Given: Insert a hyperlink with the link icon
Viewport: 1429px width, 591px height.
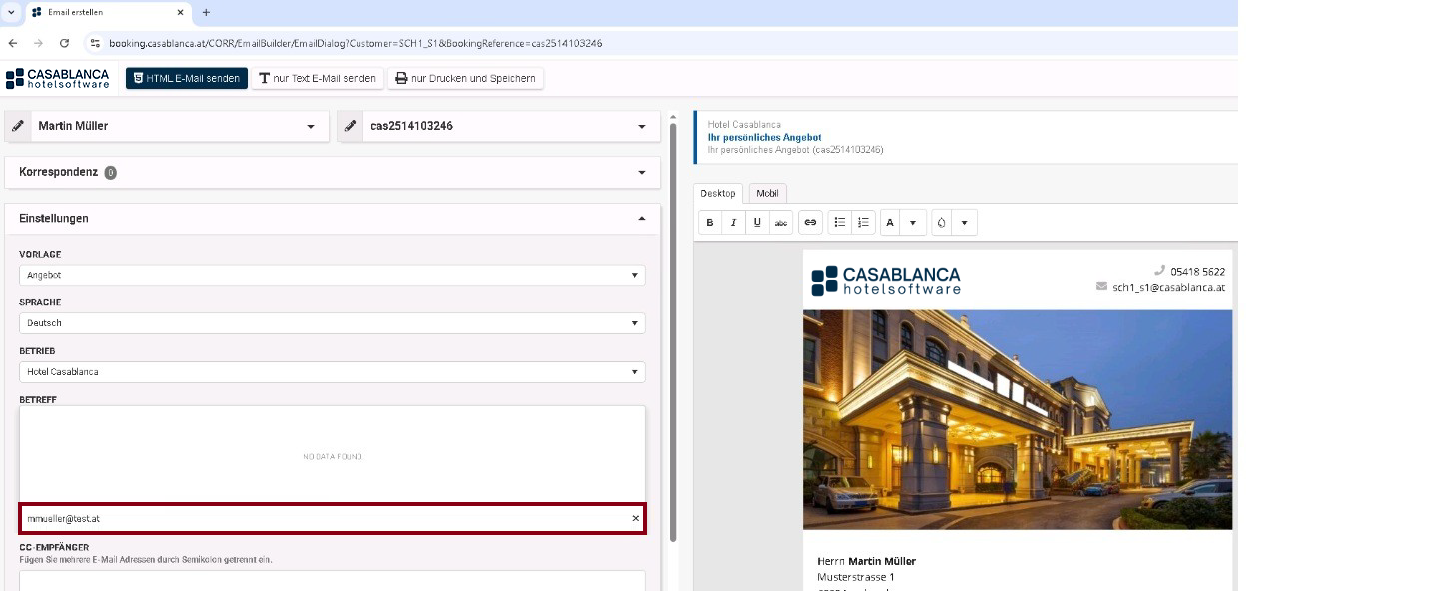Looking at the screenshot, I should click(810, 223).
